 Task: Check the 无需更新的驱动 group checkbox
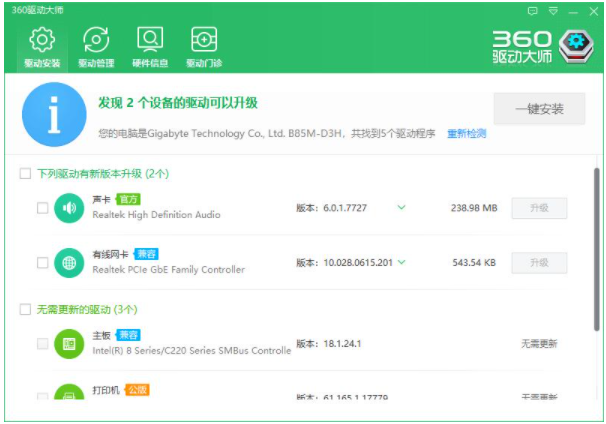[25, 309]
